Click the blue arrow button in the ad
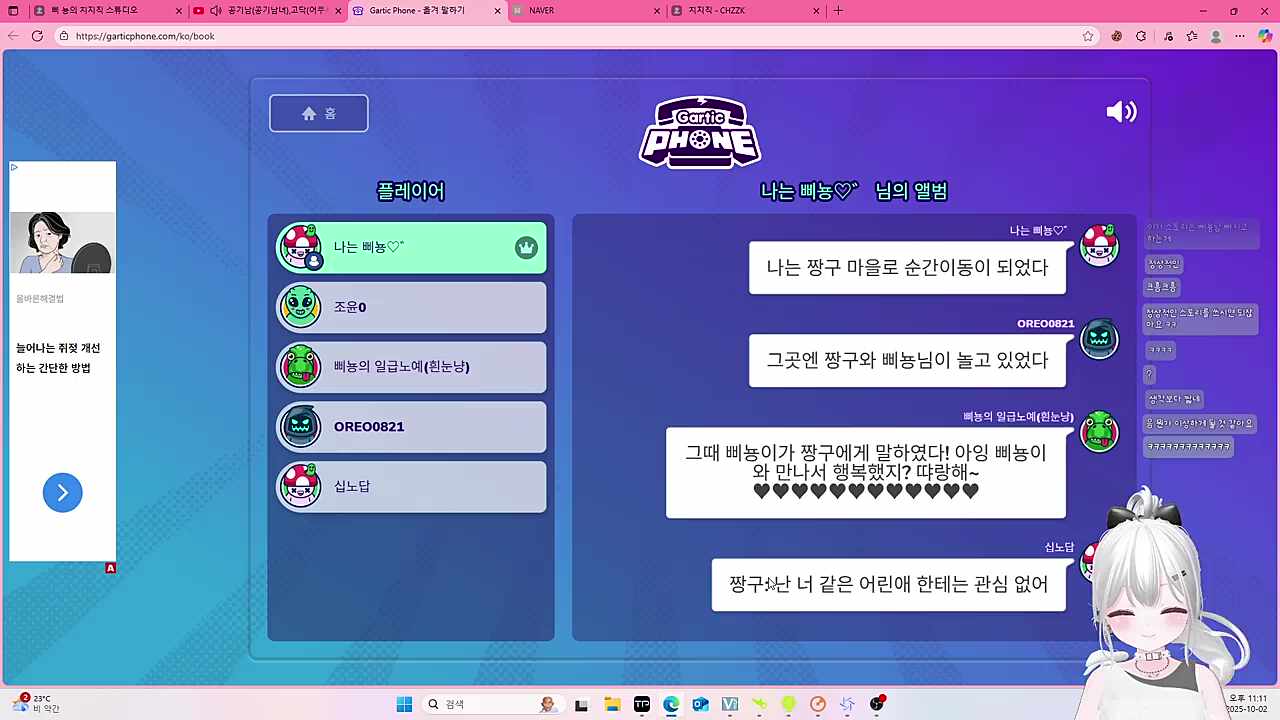This screenshot has width=1280, height=720. coord(62,492)
